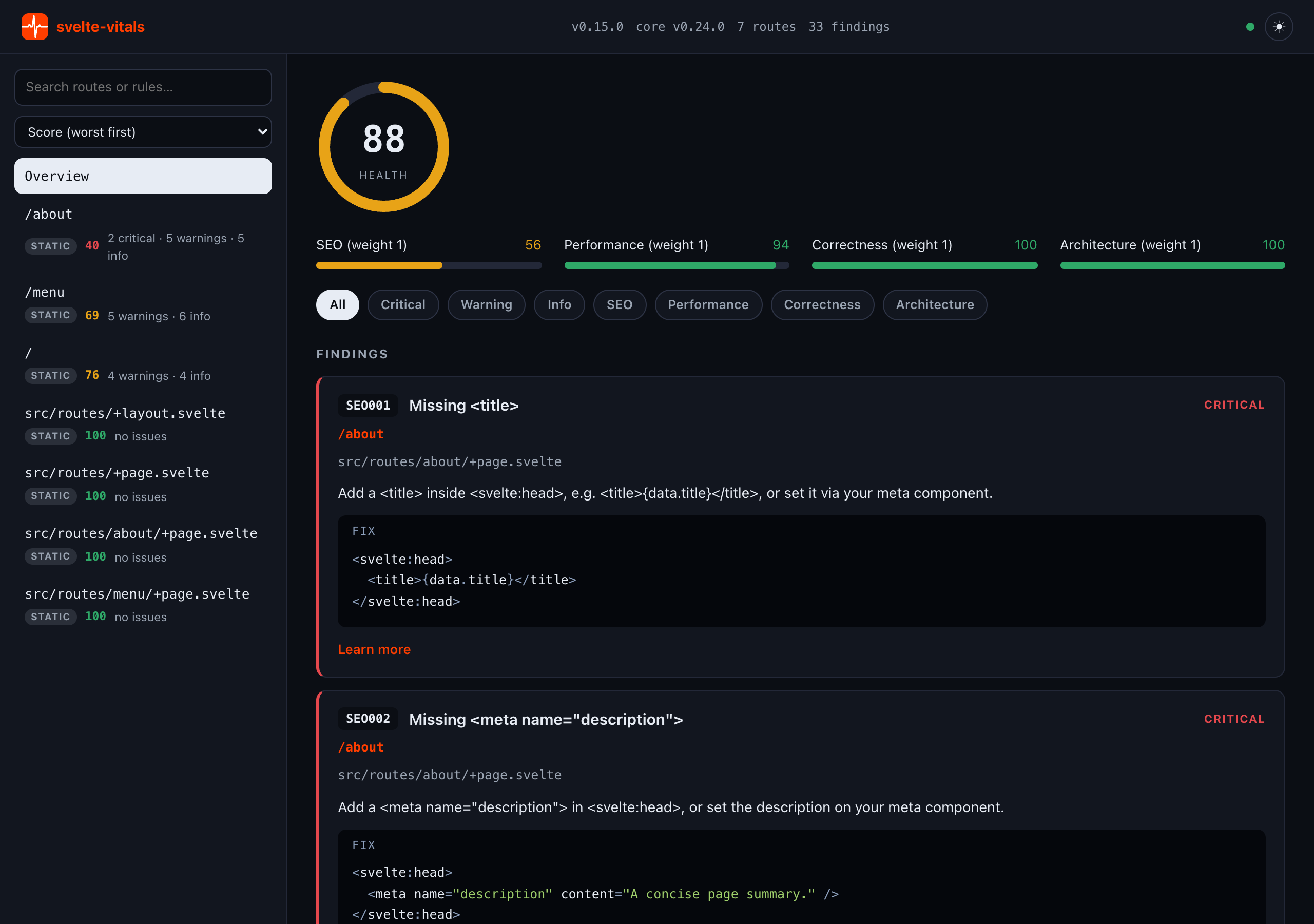Click the Missing <title> finding heading
This screenshot has height=924, width=1314.
(x=464, y=406)
